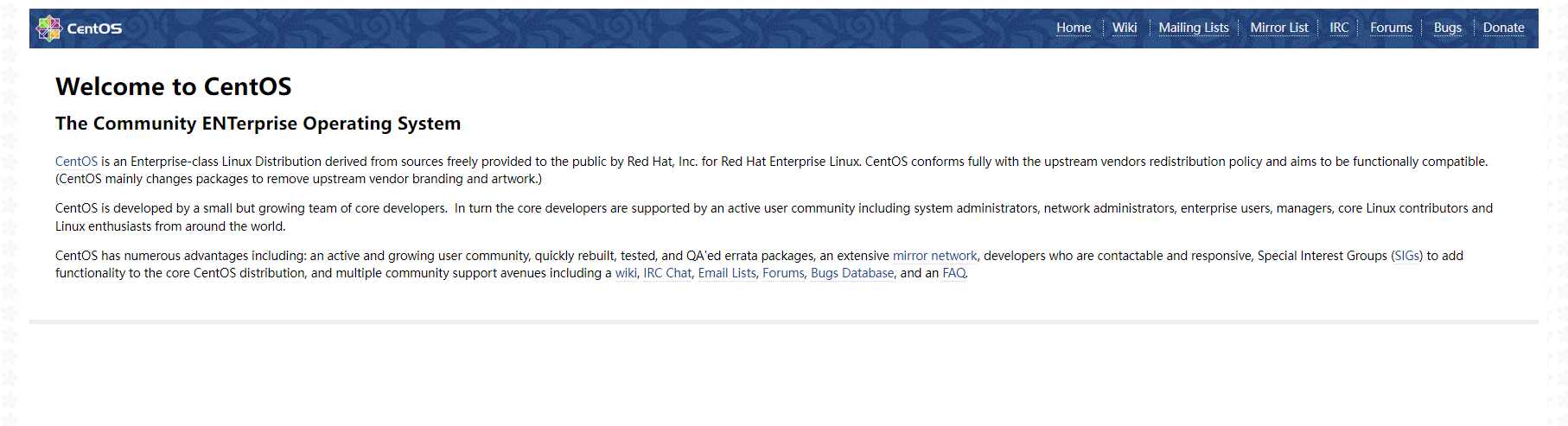Open the Home menu item
Screen dimensions: 1568x426
point(1074,28)
